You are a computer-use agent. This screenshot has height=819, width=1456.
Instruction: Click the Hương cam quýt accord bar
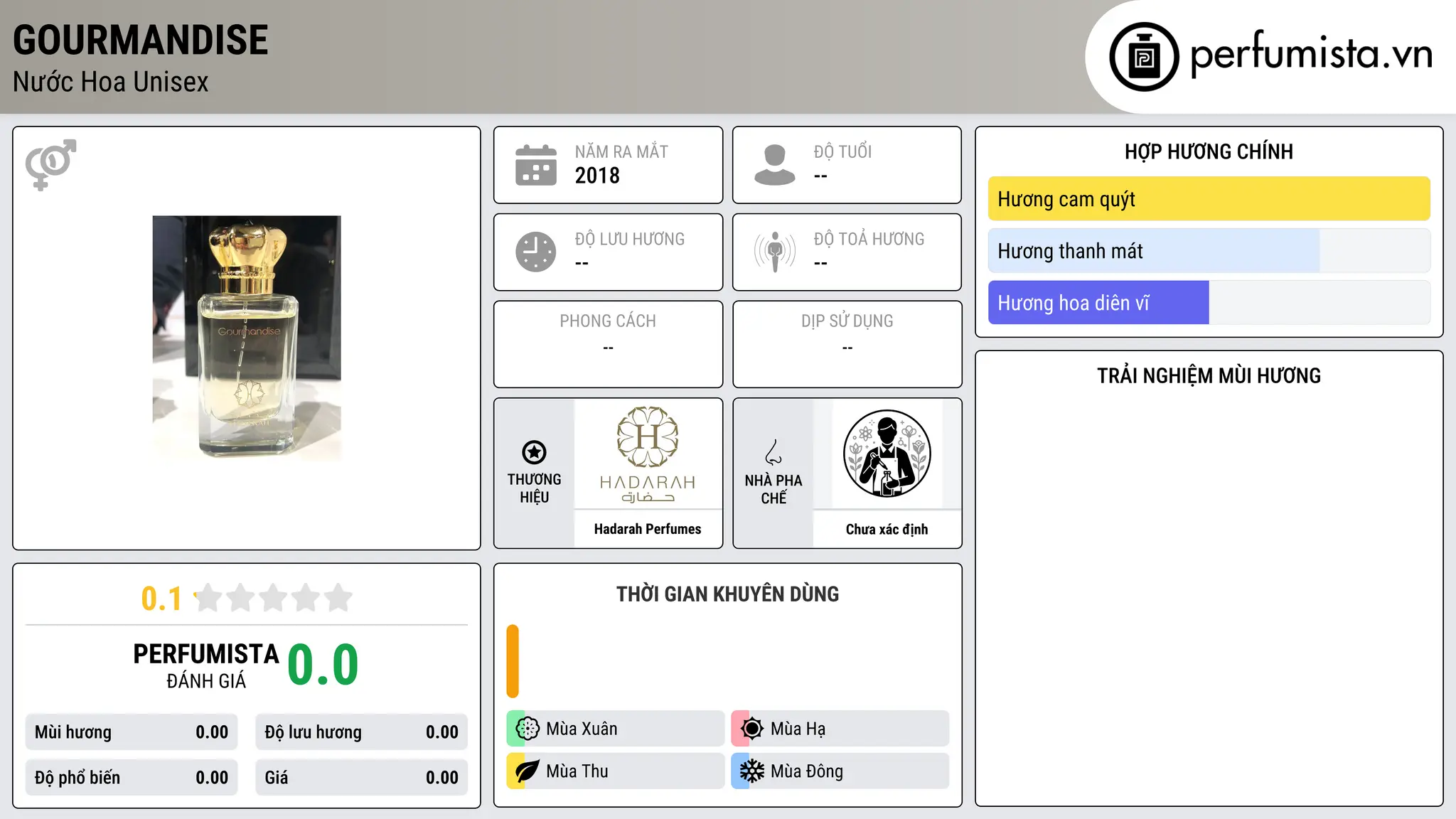coord(1209,199)
